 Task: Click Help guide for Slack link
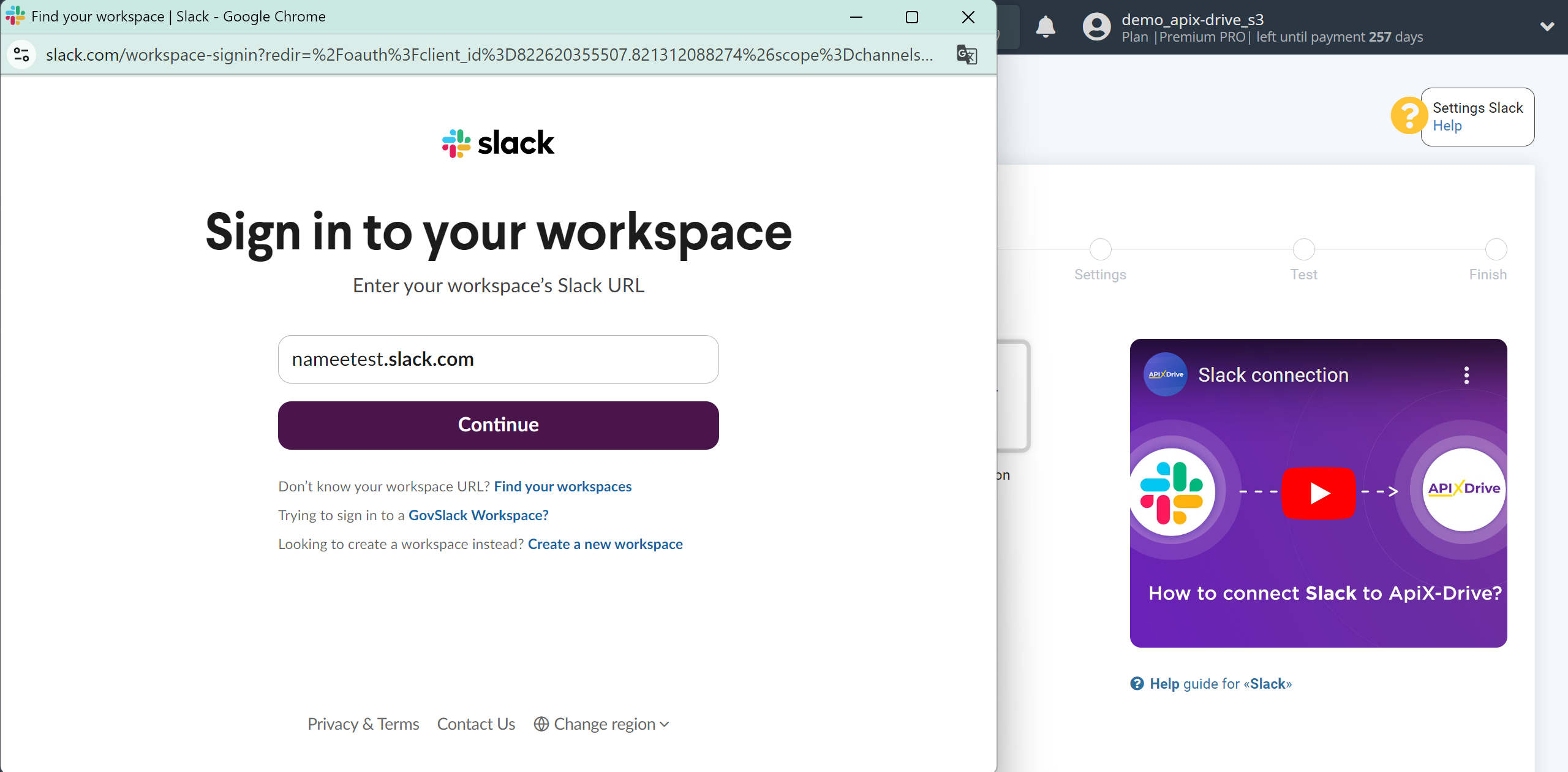click(x=1213, y=684)
